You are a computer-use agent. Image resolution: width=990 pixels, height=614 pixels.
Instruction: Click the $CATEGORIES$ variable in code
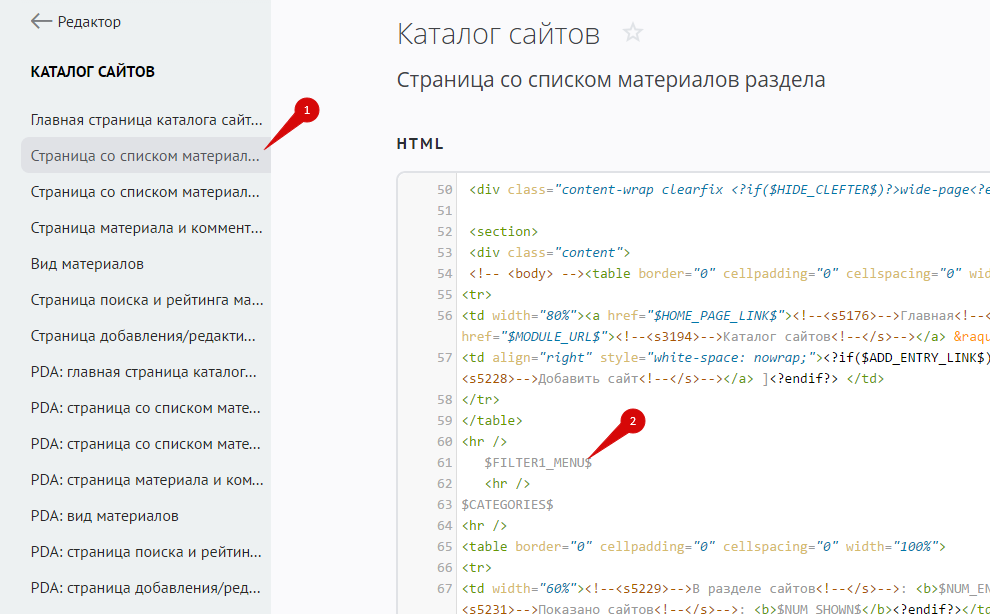click(507, 504)
